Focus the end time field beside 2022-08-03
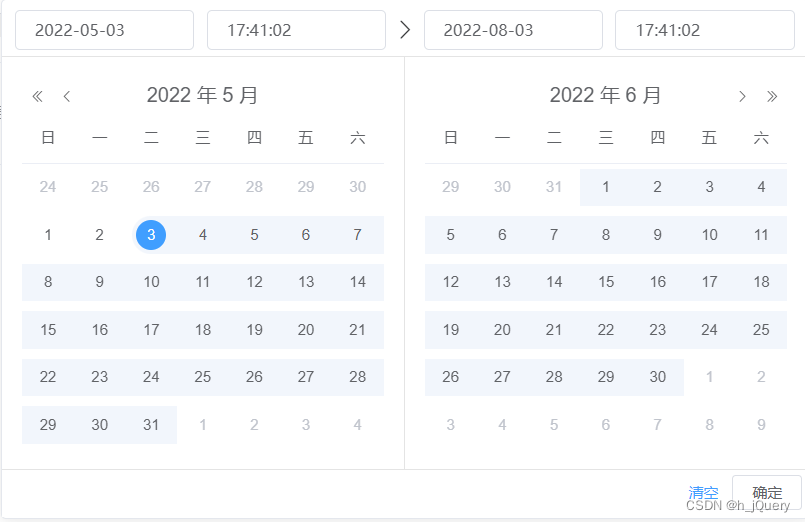Image resolution: width=805 pixels, height=522 pixels. click(x=705, y=30)
